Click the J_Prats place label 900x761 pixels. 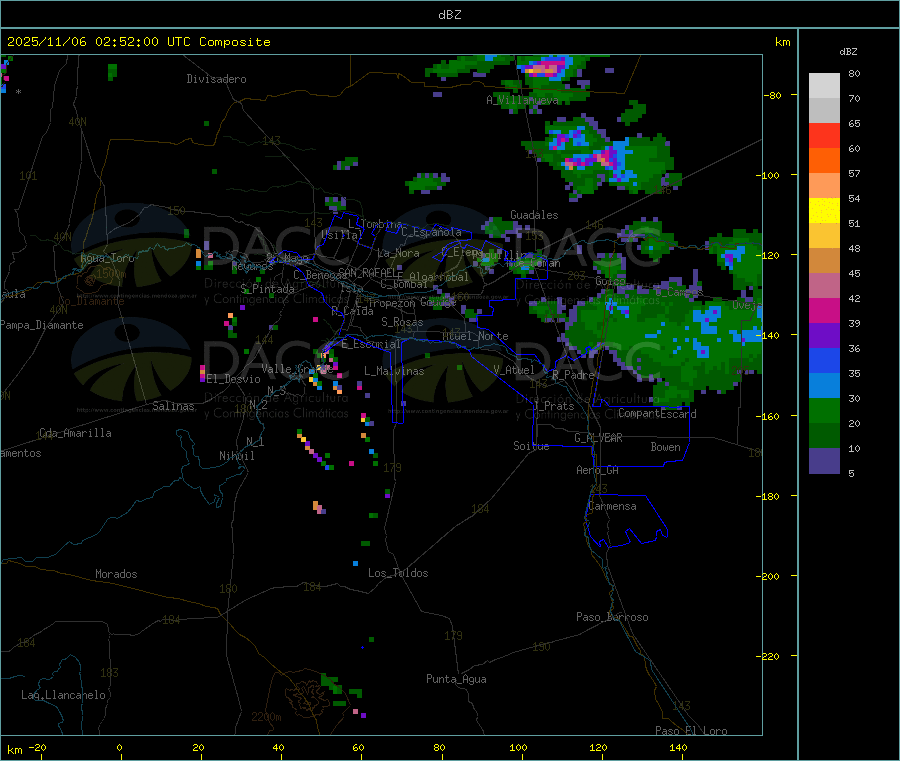[x=553, y=406]
